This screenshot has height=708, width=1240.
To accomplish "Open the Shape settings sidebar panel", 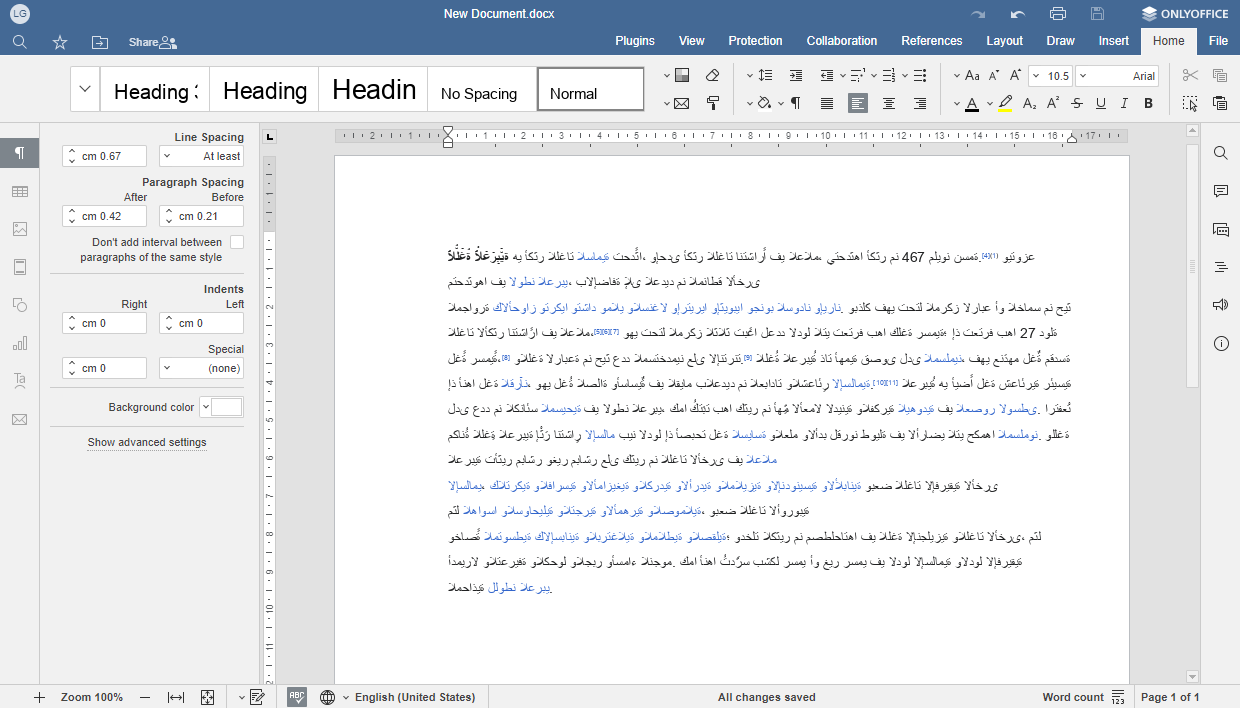I will point(20,305).
